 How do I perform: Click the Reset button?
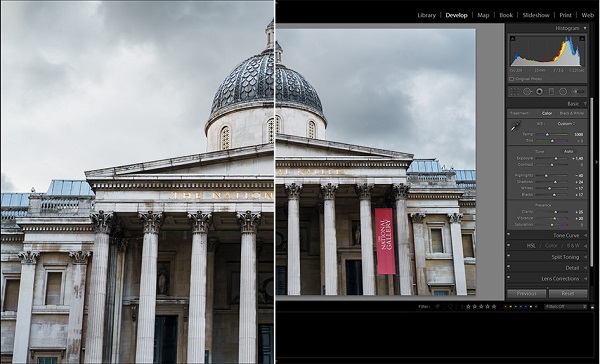pos(568,294)
